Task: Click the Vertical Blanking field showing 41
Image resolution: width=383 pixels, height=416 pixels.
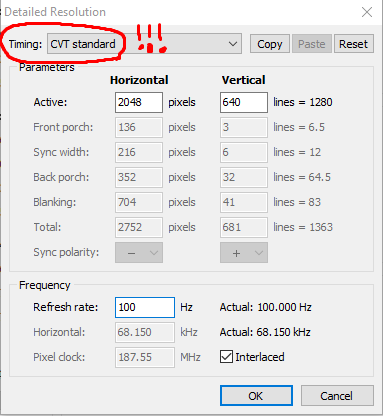Action: tap(244, 202)
